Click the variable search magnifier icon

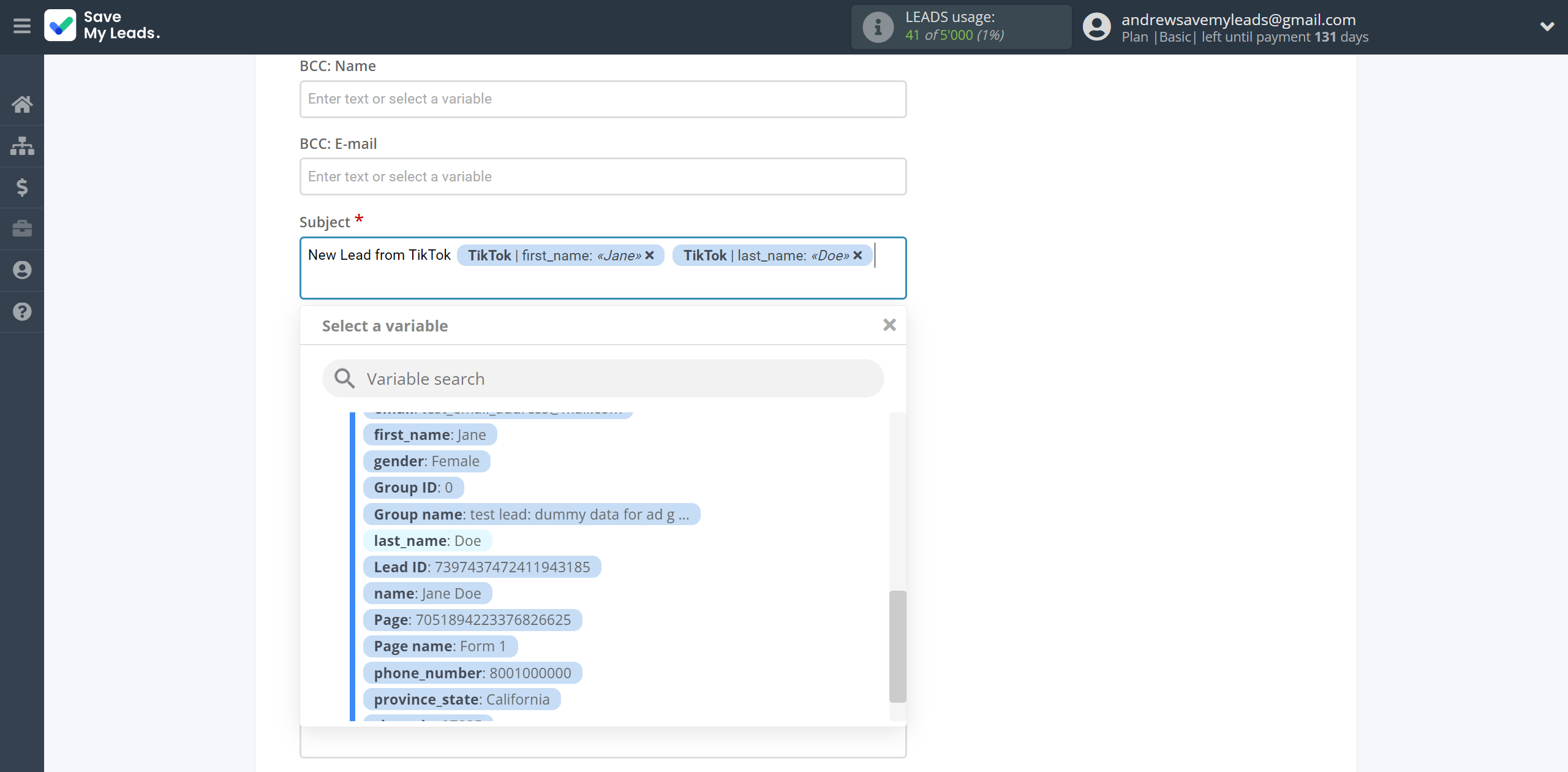click(344, 379)
